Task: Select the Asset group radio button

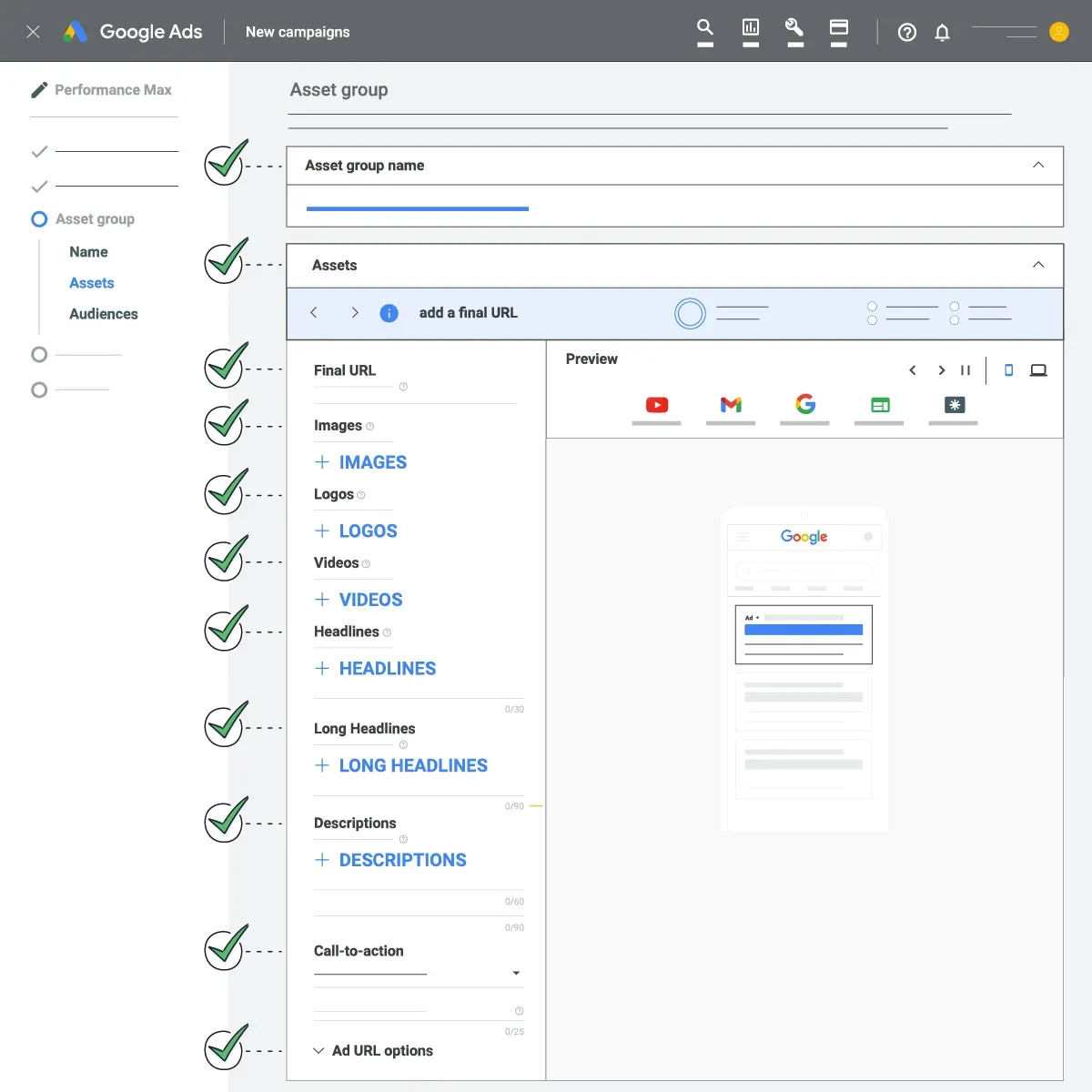Action: pos(38,218)
